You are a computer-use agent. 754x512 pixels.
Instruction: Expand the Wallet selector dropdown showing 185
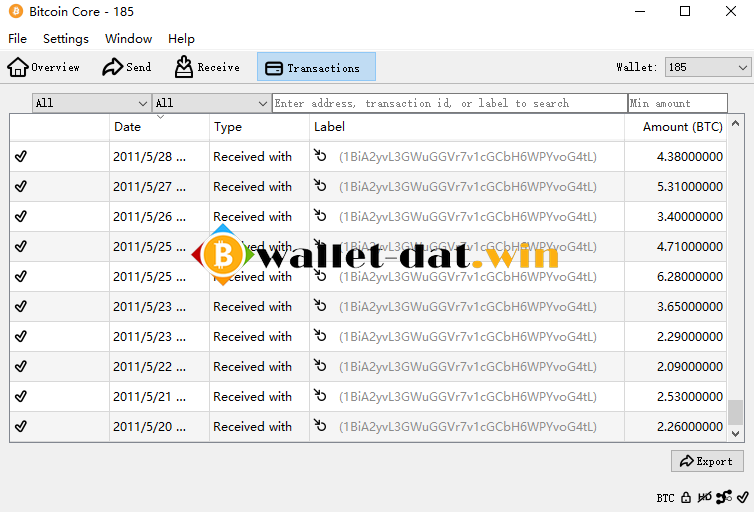(x=707, y=67)
